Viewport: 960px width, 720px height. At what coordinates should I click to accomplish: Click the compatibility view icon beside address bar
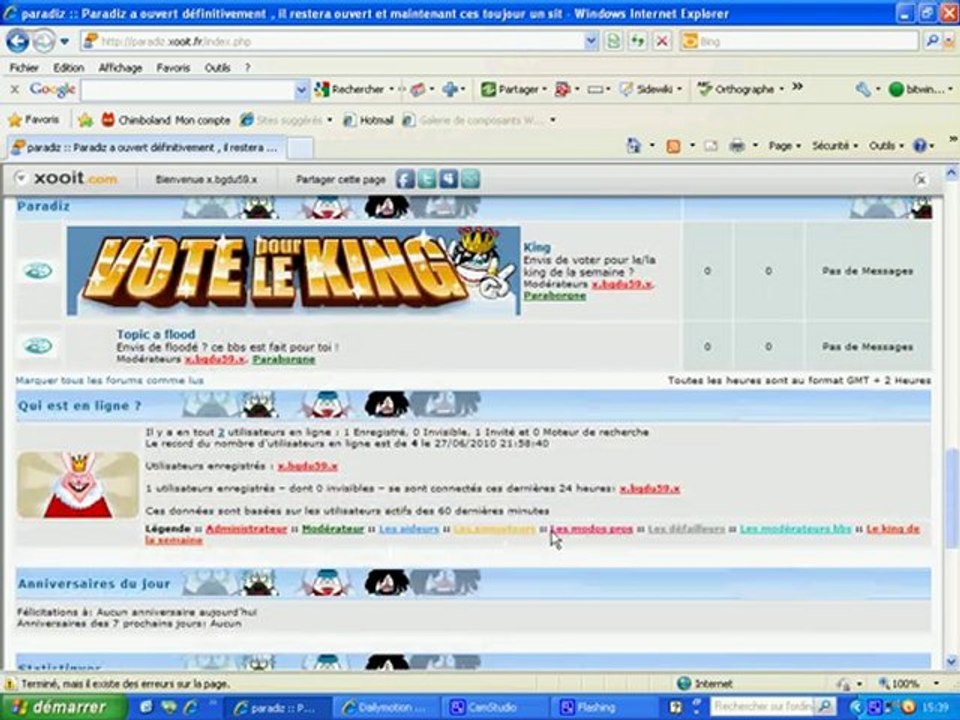[x=613, y=41]
